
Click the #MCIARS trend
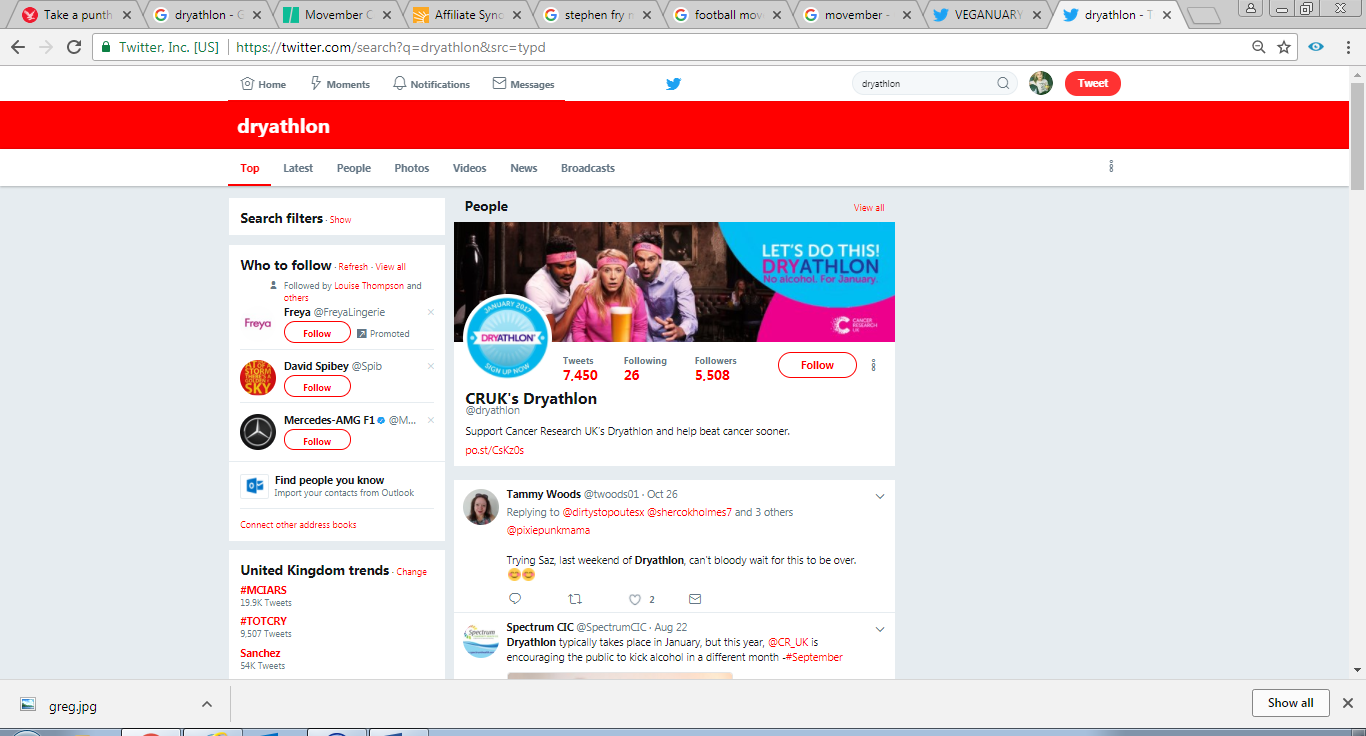[264, 590]
